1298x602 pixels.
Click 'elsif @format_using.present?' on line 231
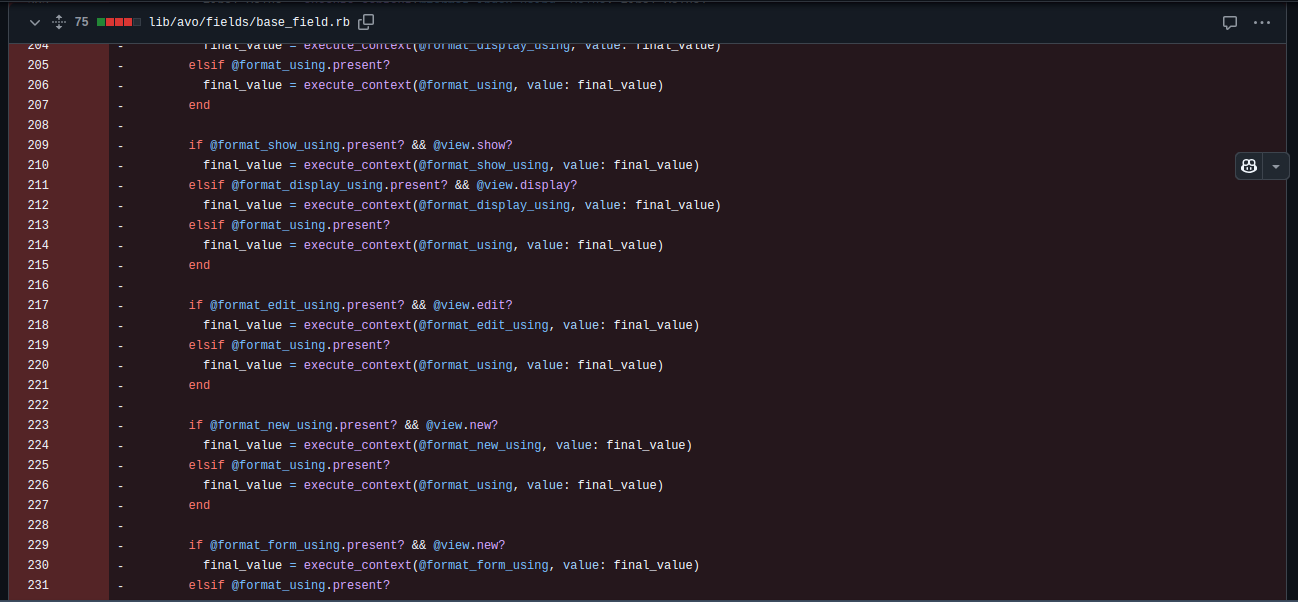(x=289, y=585)
